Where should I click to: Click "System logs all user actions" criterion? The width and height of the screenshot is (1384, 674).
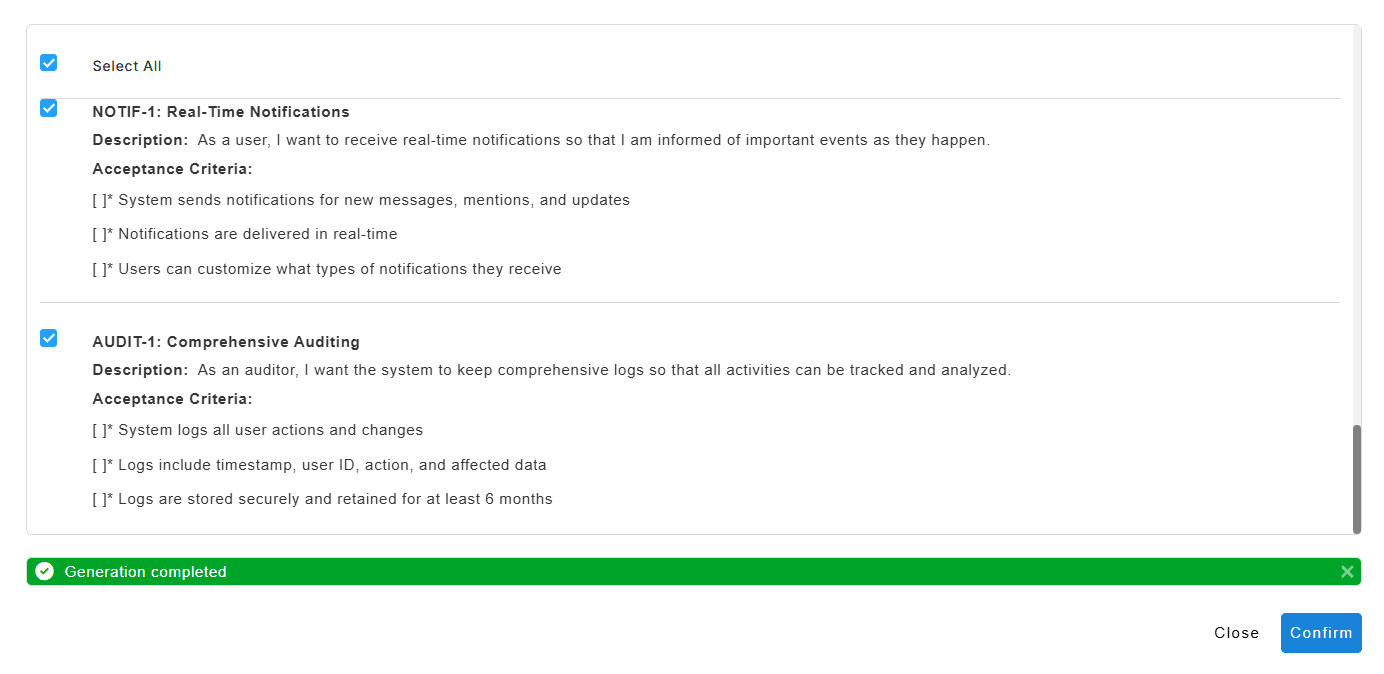pos(270,430)
